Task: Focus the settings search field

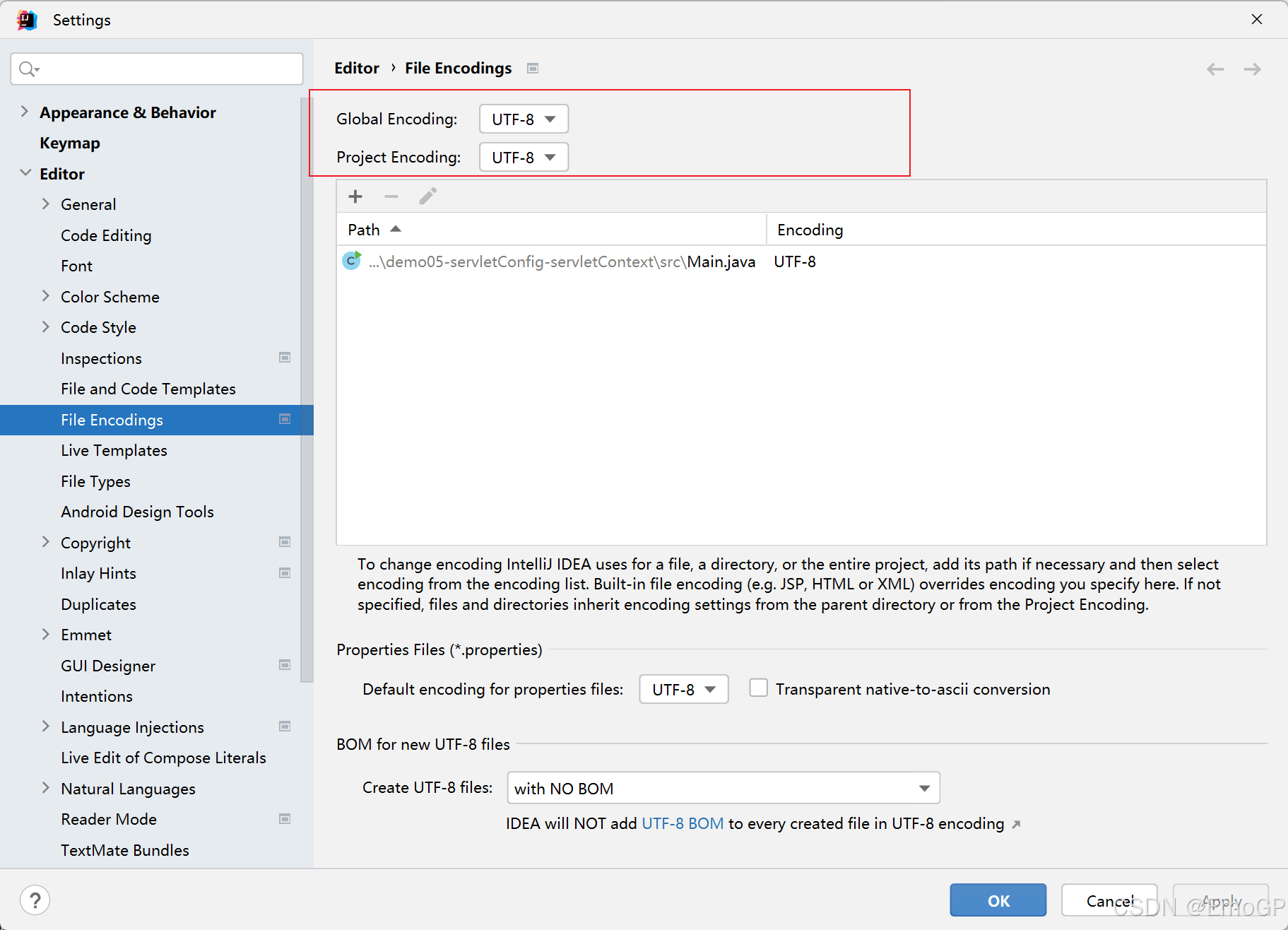Action: pos(157,69)
